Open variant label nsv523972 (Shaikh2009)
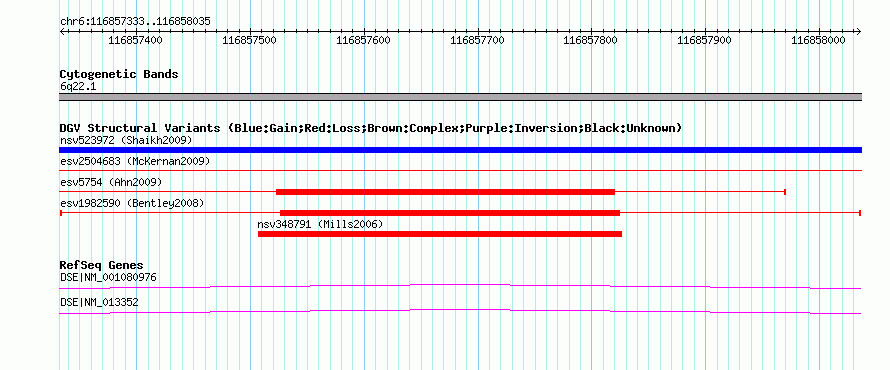The height and width of the screenshot is (370, 890). (126, 140)
